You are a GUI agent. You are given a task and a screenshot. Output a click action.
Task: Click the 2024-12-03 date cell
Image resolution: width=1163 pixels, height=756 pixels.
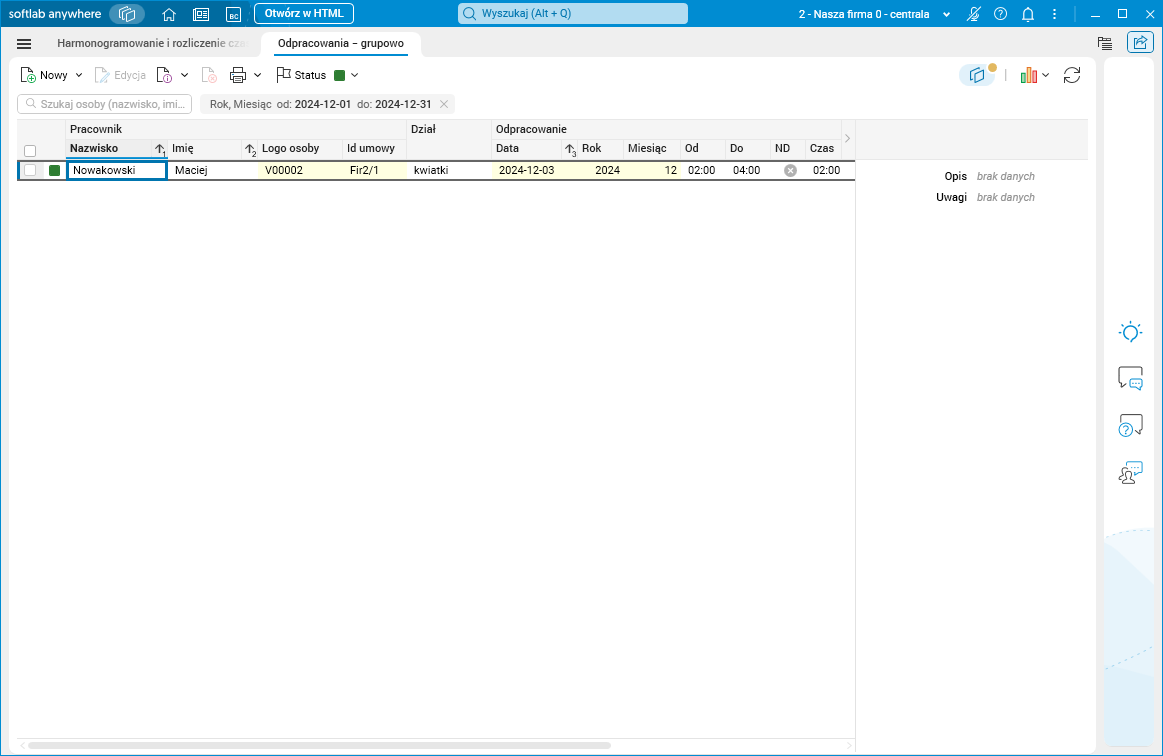[x=535, y=171]
